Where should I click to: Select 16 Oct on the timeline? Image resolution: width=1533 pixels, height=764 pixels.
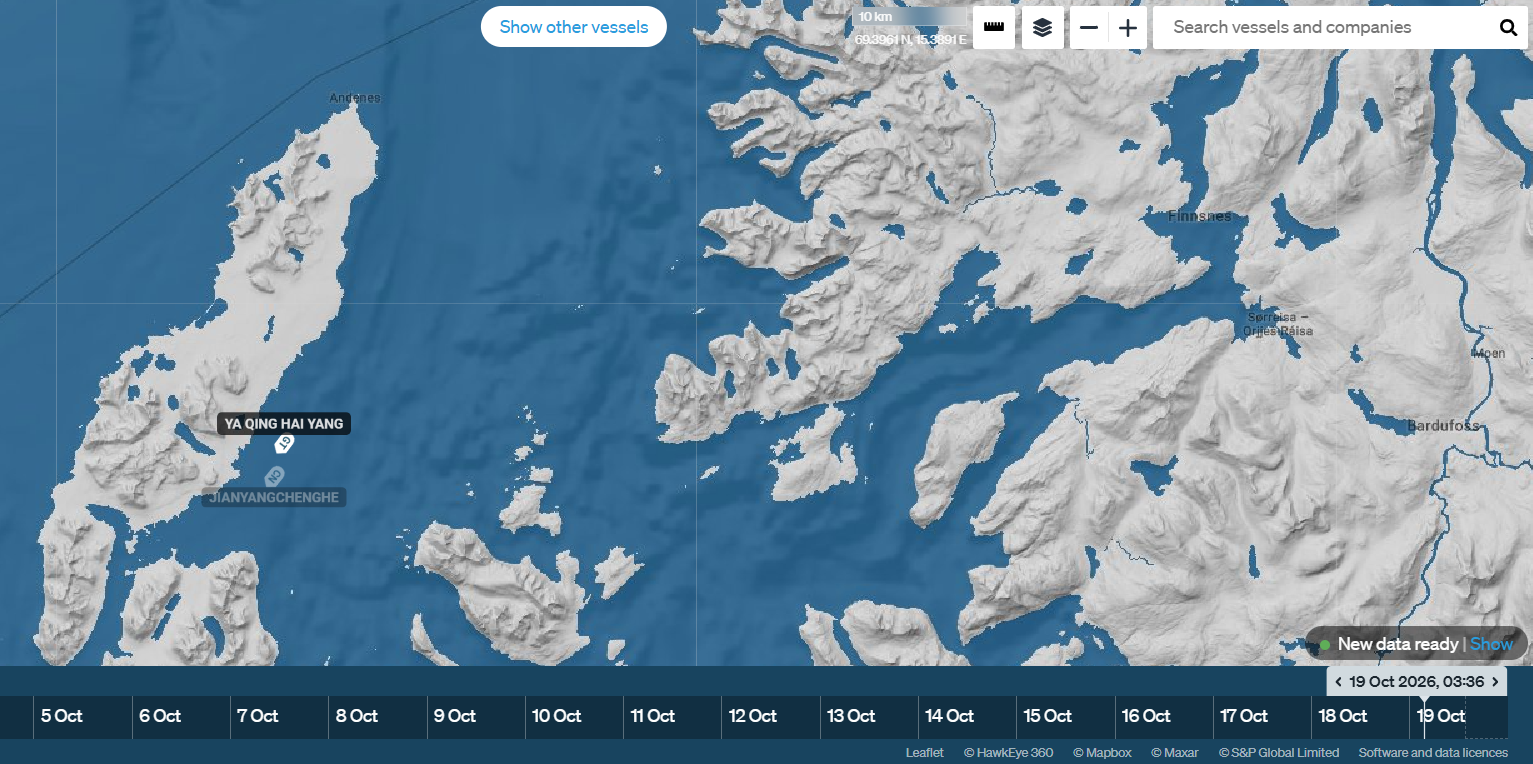coord(1146,716)
